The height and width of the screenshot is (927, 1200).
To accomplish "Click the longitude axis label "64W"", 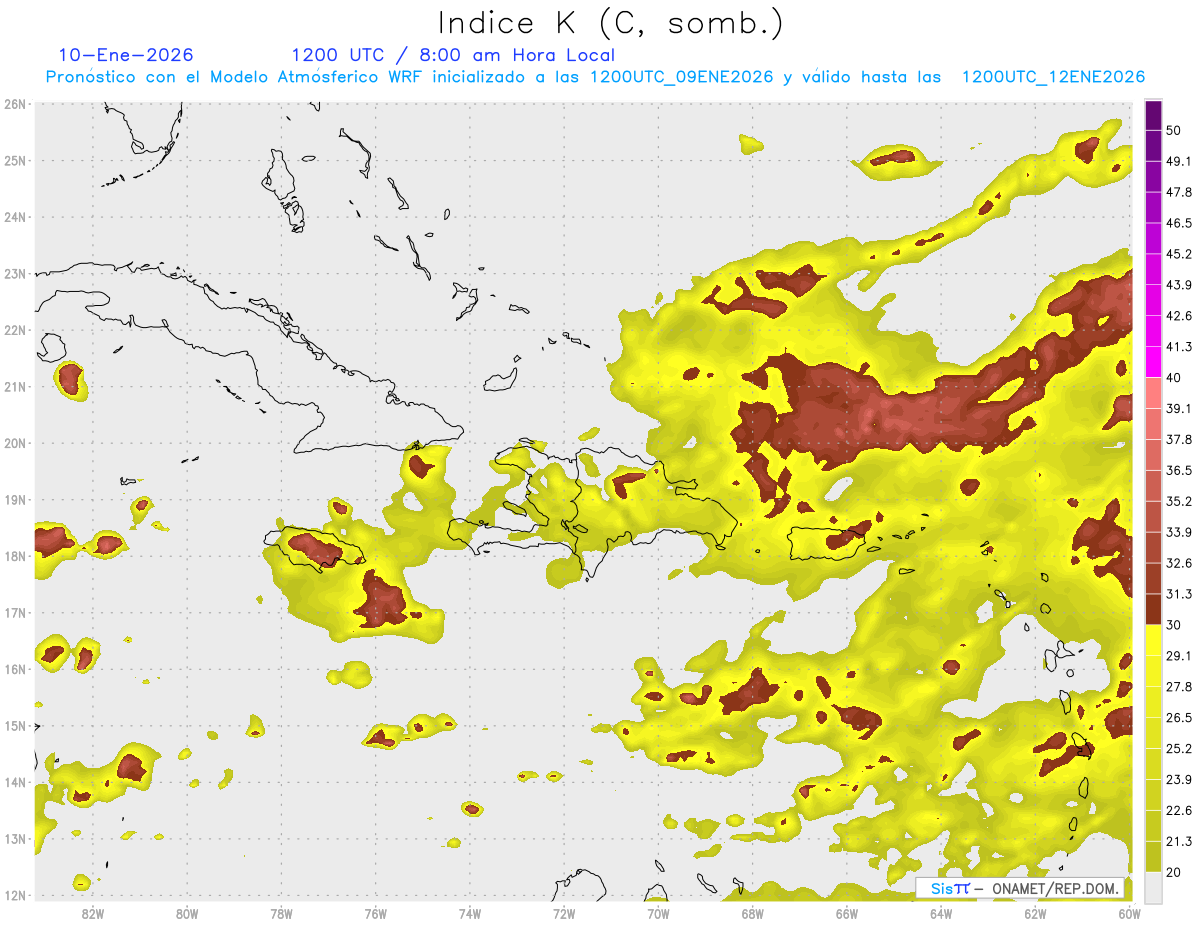I will [x=941, y=914].
